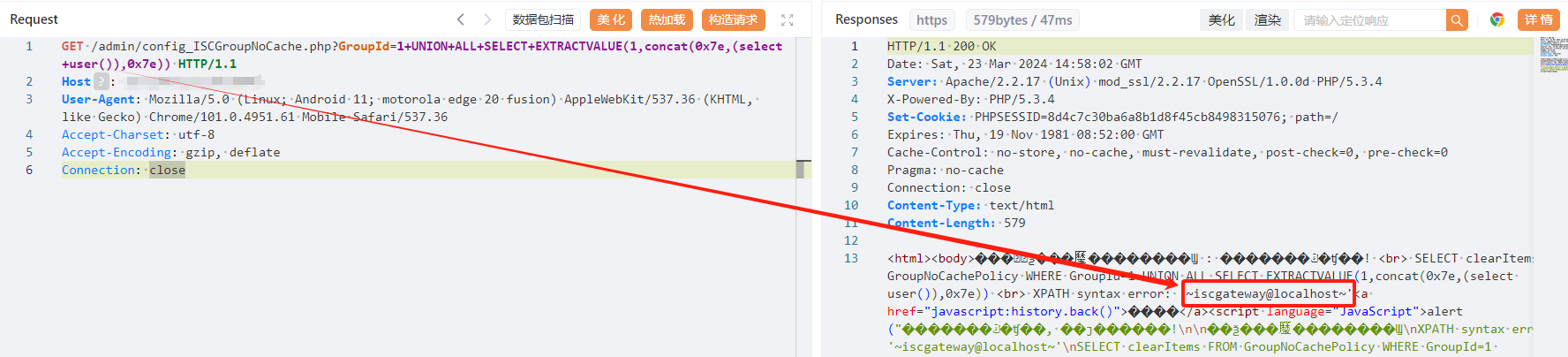Click the Server: Apache/2.2.17 response line
Viewport: 1568px width, 357px height.
coord(1135,81)
